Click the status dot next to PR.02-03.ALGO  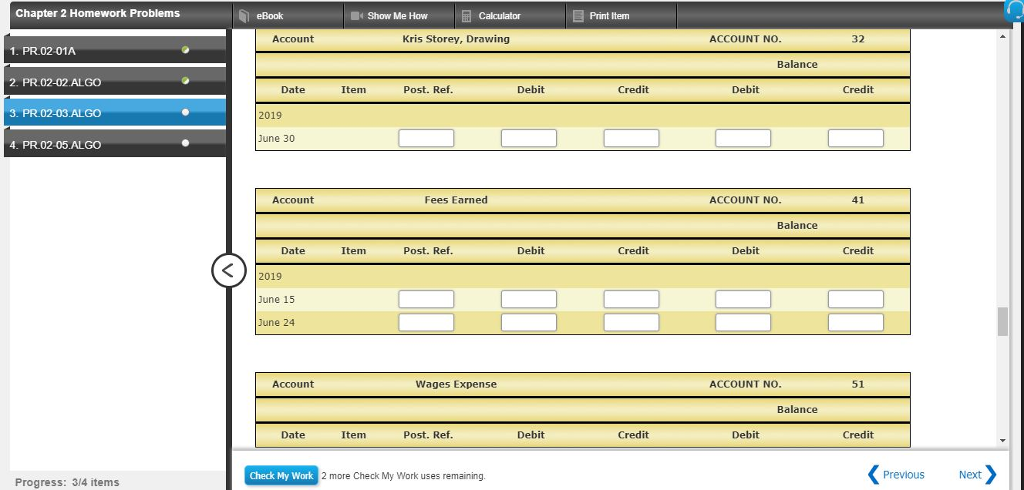coord(185,112)
